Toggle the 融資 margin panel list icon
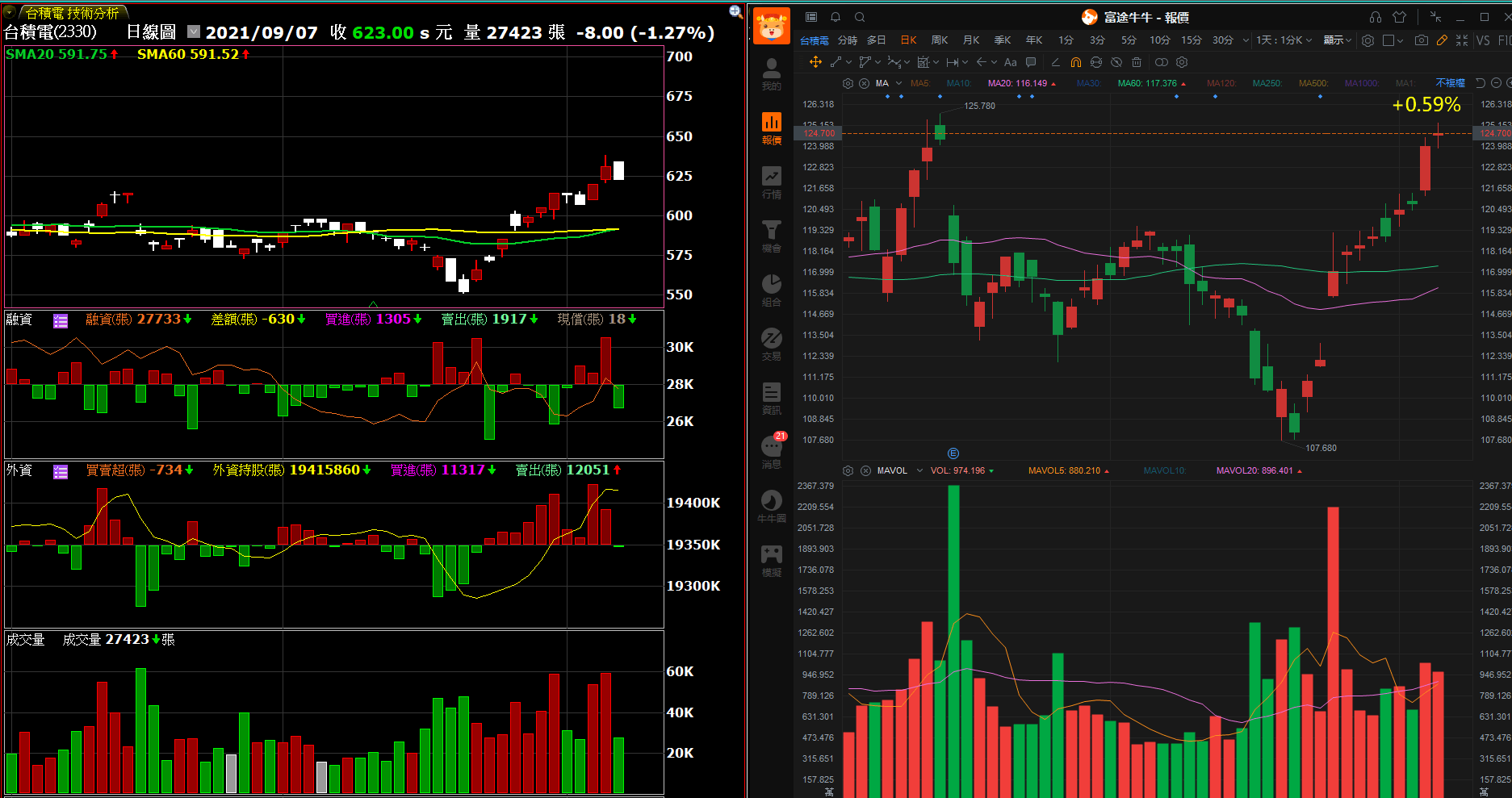 tap(61, 321)
